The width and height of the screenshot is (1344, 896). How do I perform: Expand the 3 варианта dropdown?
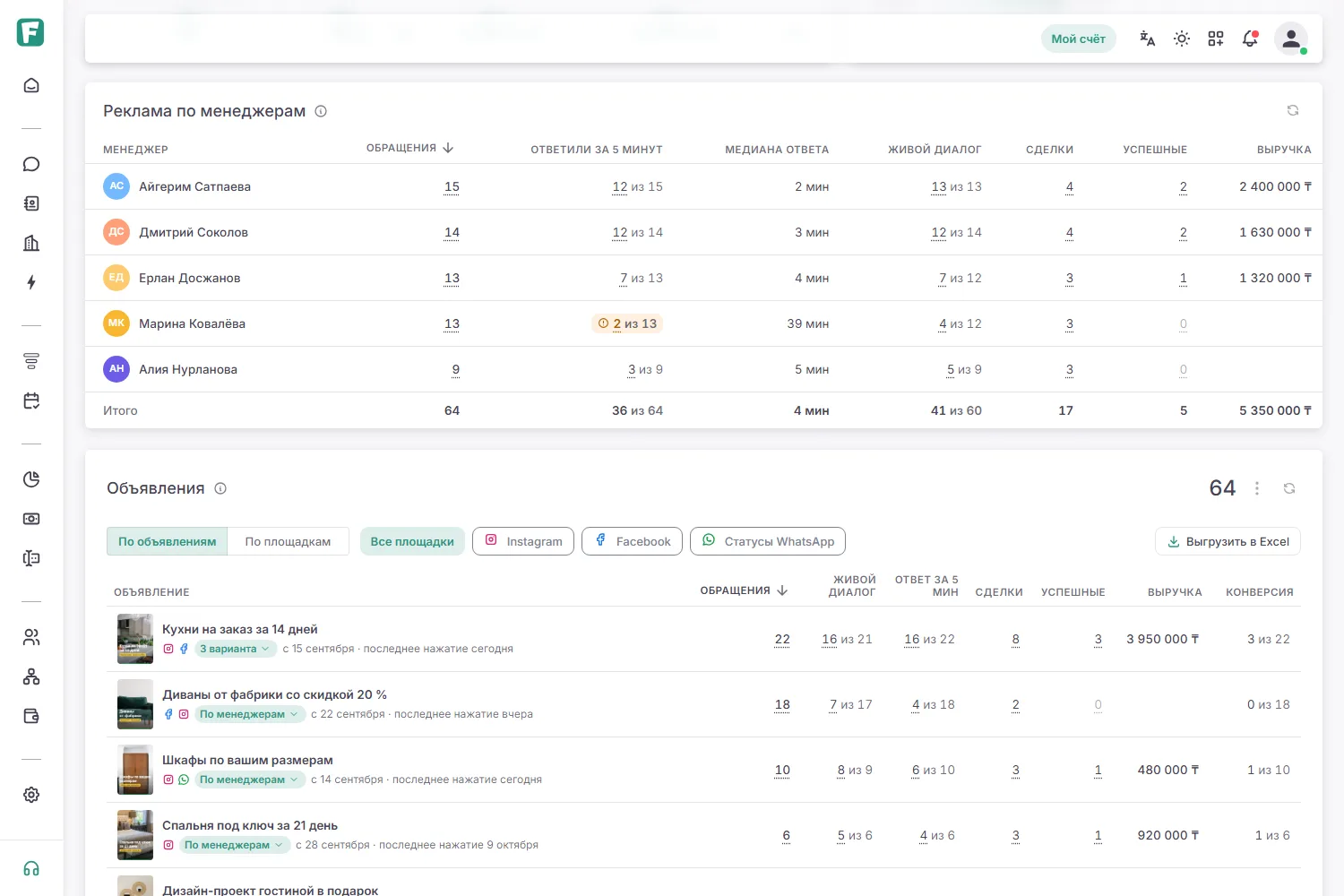pyautogui.click(x=234, y=649)
